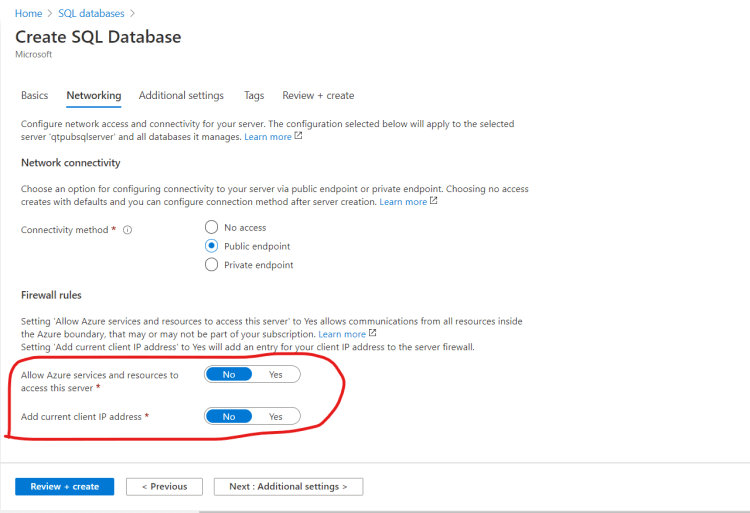Switch to the Basics tab
750x513 pixels.
pyautogui.click(x=34, y=95)
